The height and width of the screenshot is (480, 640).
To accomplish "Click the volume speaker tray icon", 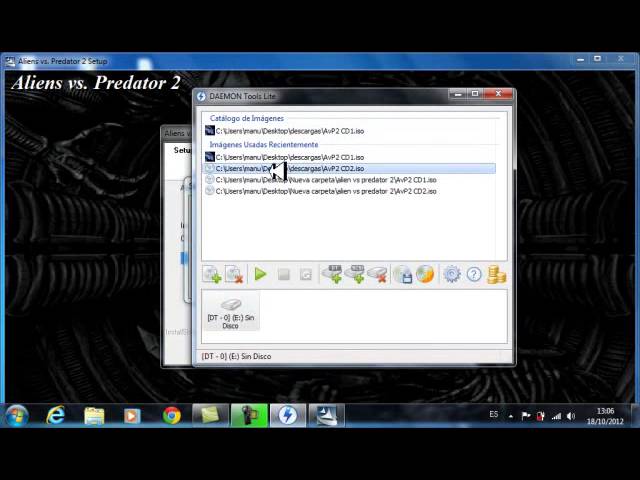I will 571,416.
